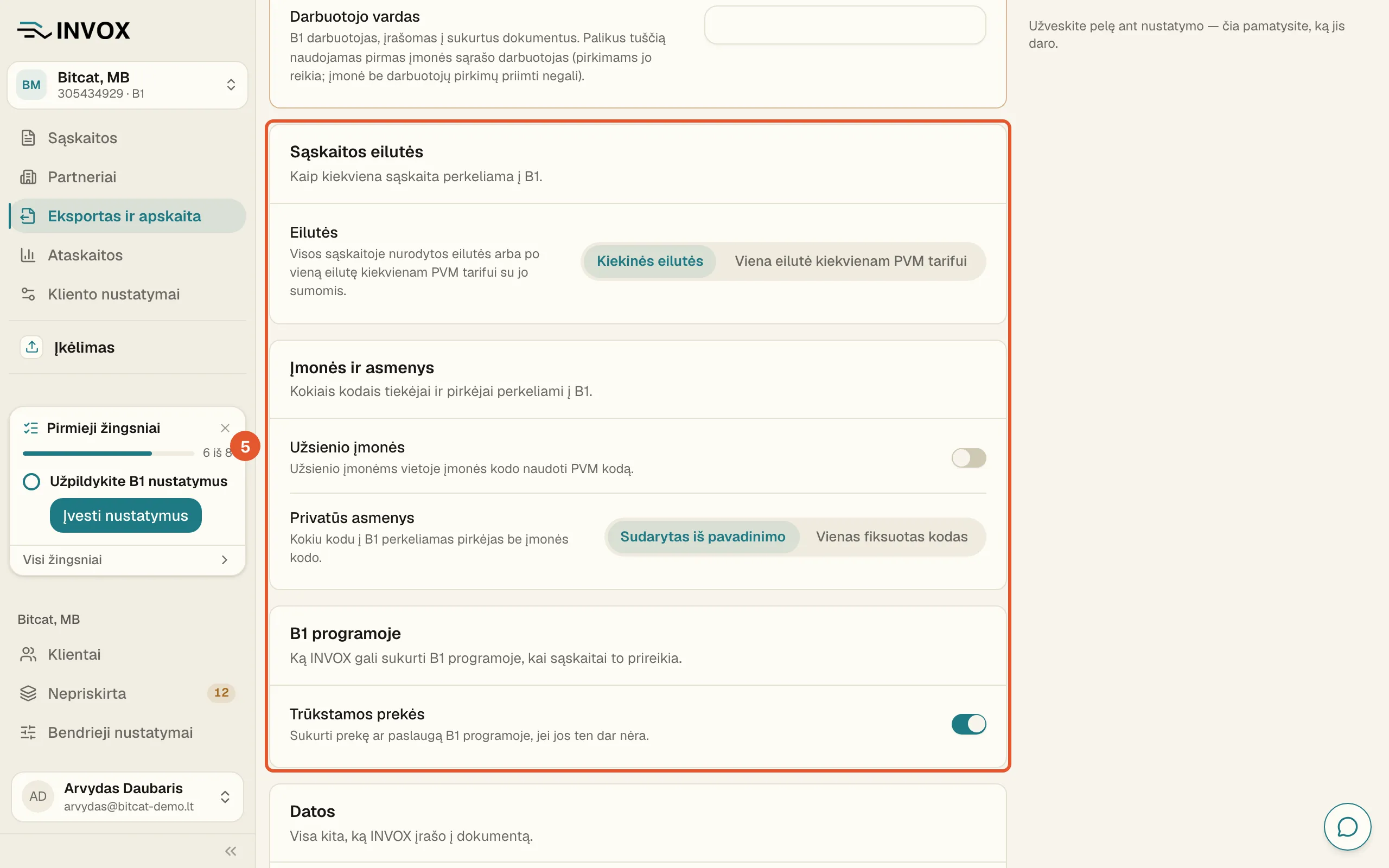This screenshot has height=868, width=1389.
Task: Click the Sąskaitos document icon
Action: coord(28,138)
